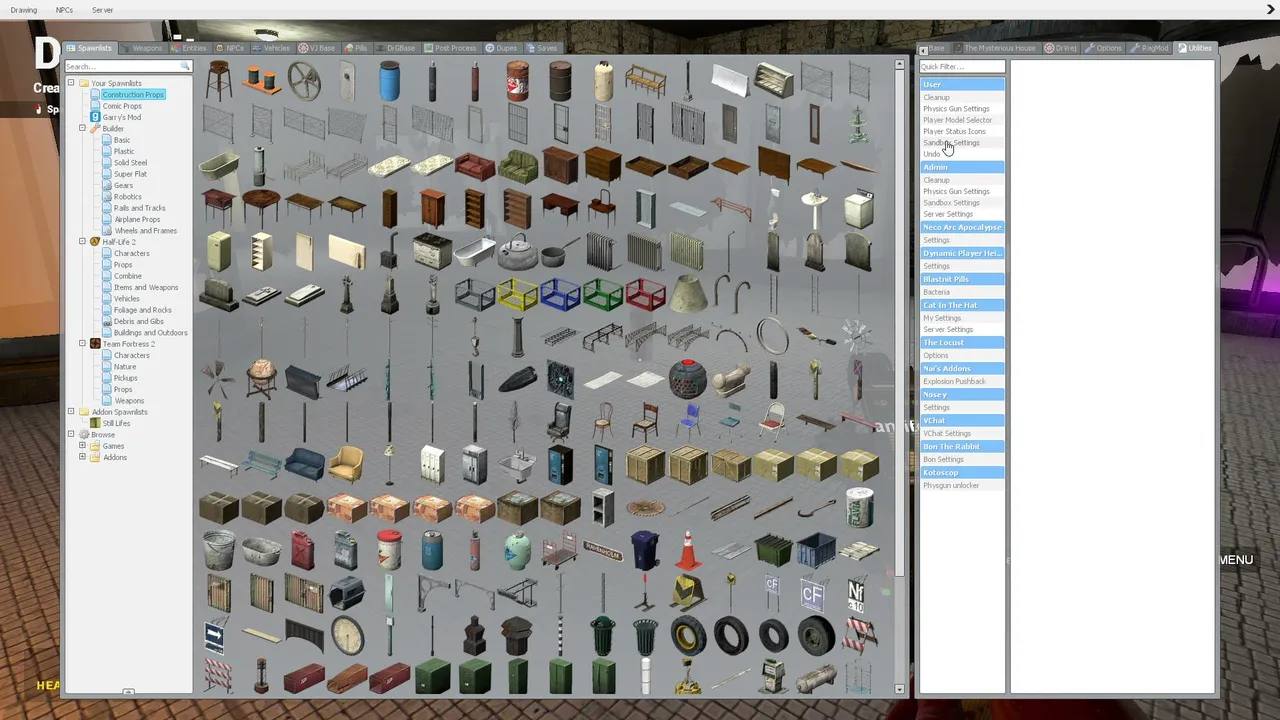Collapse the Browse tree node
1280x720 pixels.
click(71, 435)
